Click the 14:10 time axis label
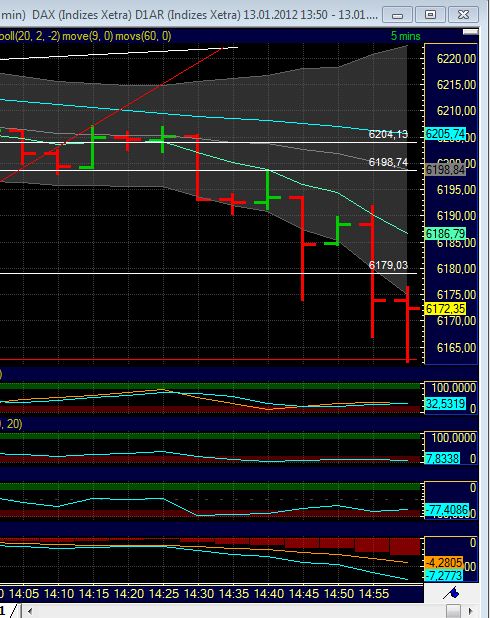 coord(59,594)
